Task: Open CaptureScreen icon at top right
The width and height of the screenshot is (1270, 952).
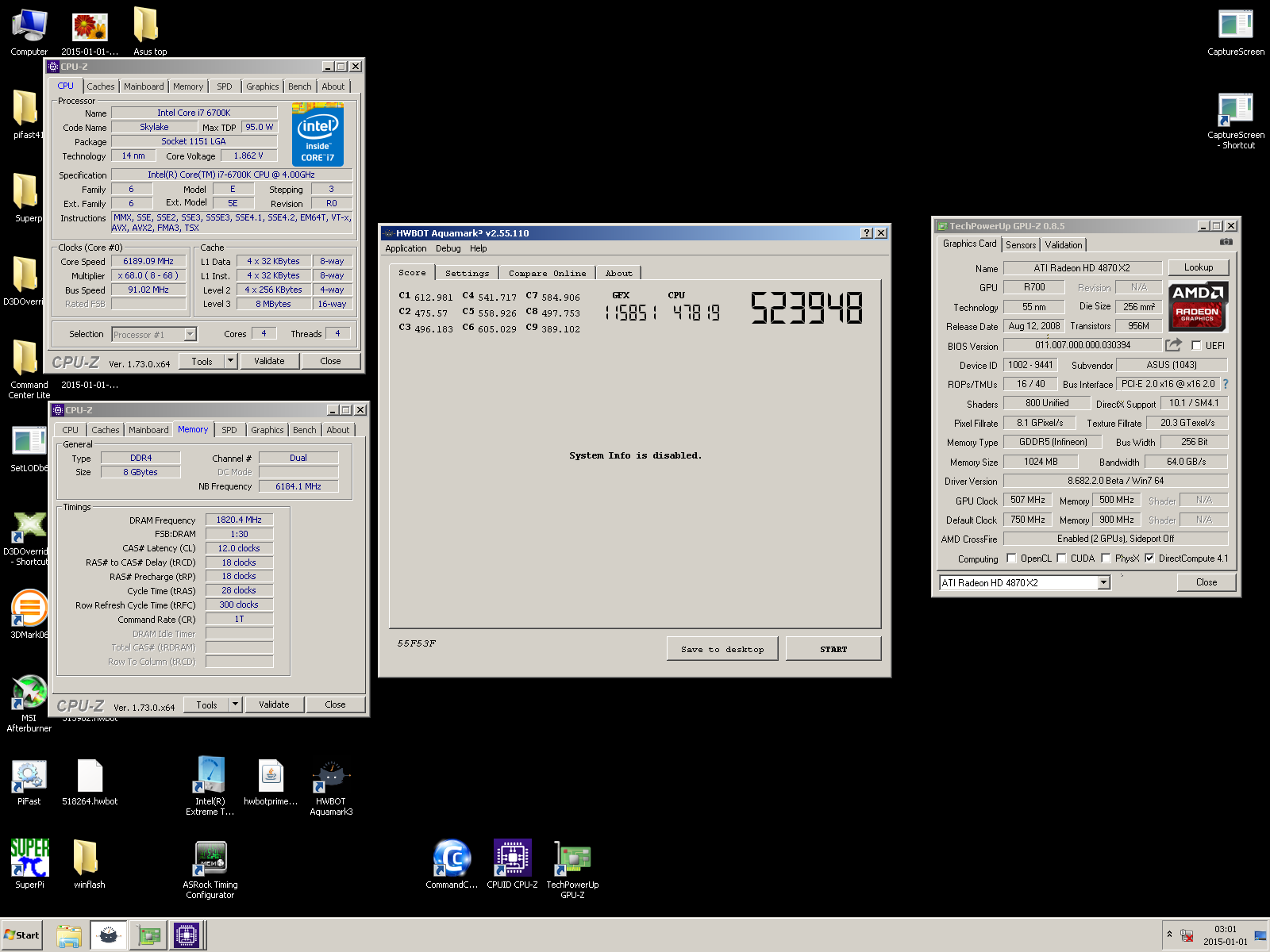Action: coord(1236,32)
